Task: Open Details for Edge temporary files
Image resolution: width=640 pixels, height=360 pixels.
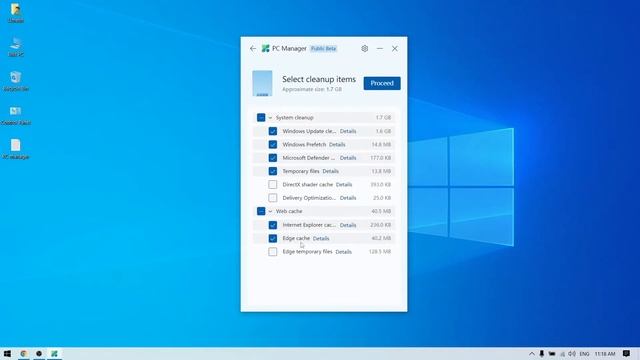Action: [344, 252]
